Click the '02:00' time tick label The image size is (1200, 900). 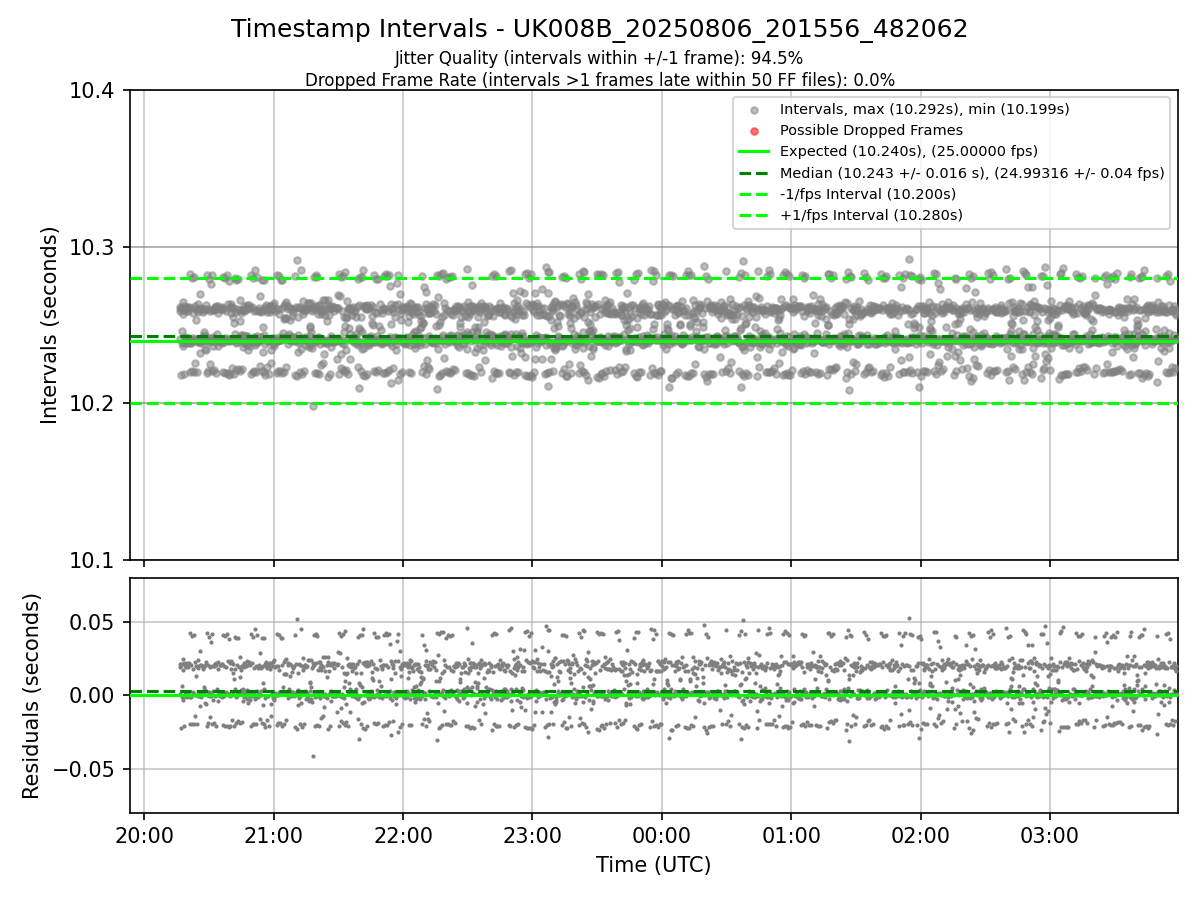pos(920,834)
